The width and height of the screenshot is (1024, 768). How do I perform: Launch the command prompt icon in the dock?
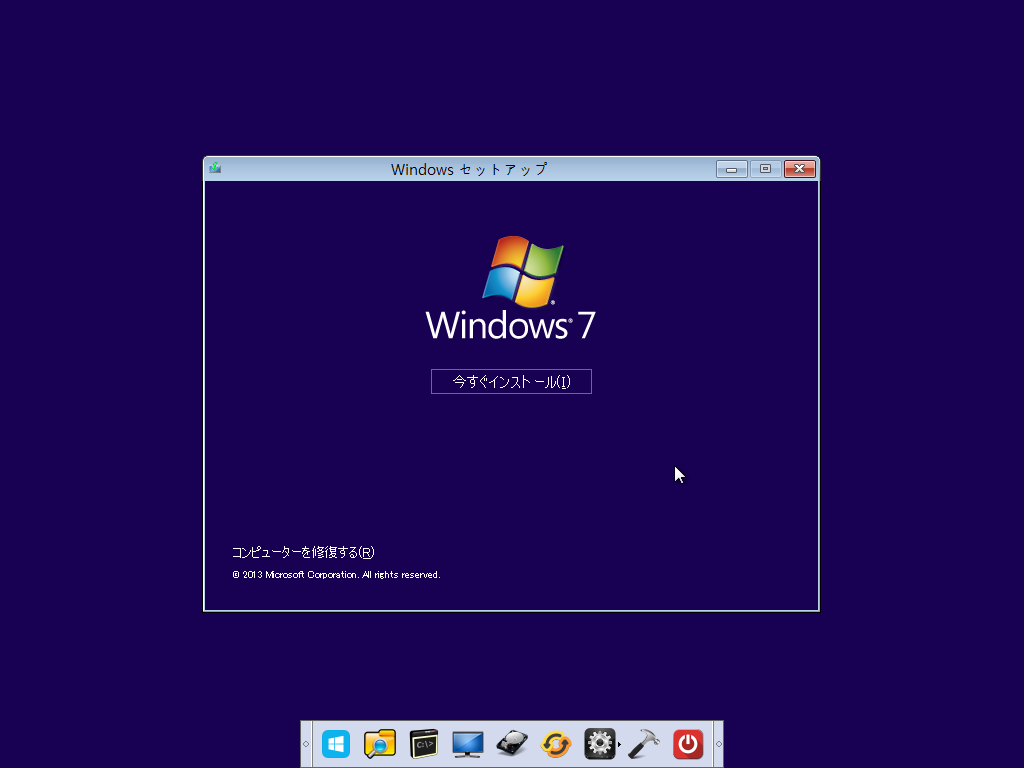424,744
